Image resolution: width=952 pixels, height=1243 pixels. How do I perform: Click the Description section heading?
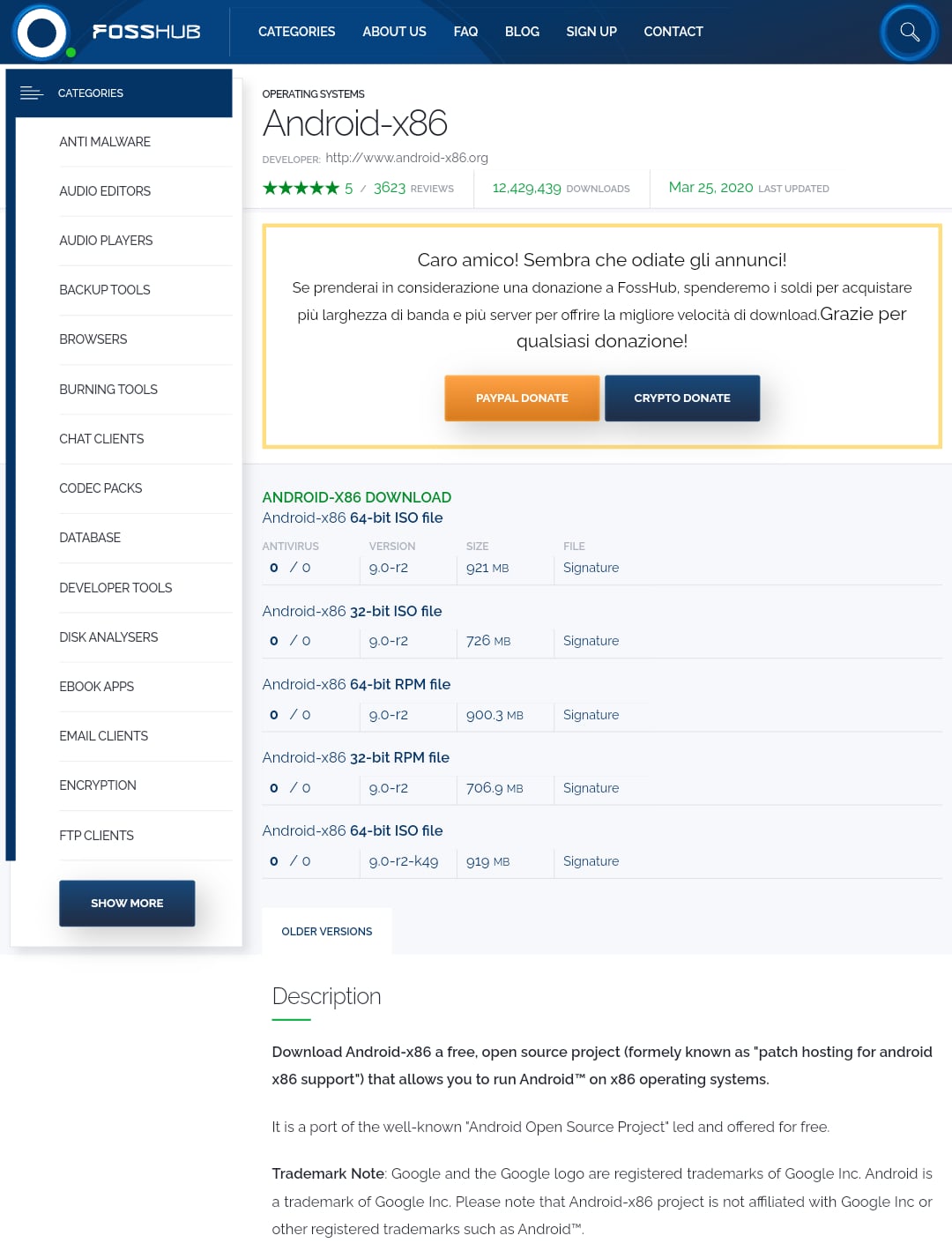[x=326, y=996]
